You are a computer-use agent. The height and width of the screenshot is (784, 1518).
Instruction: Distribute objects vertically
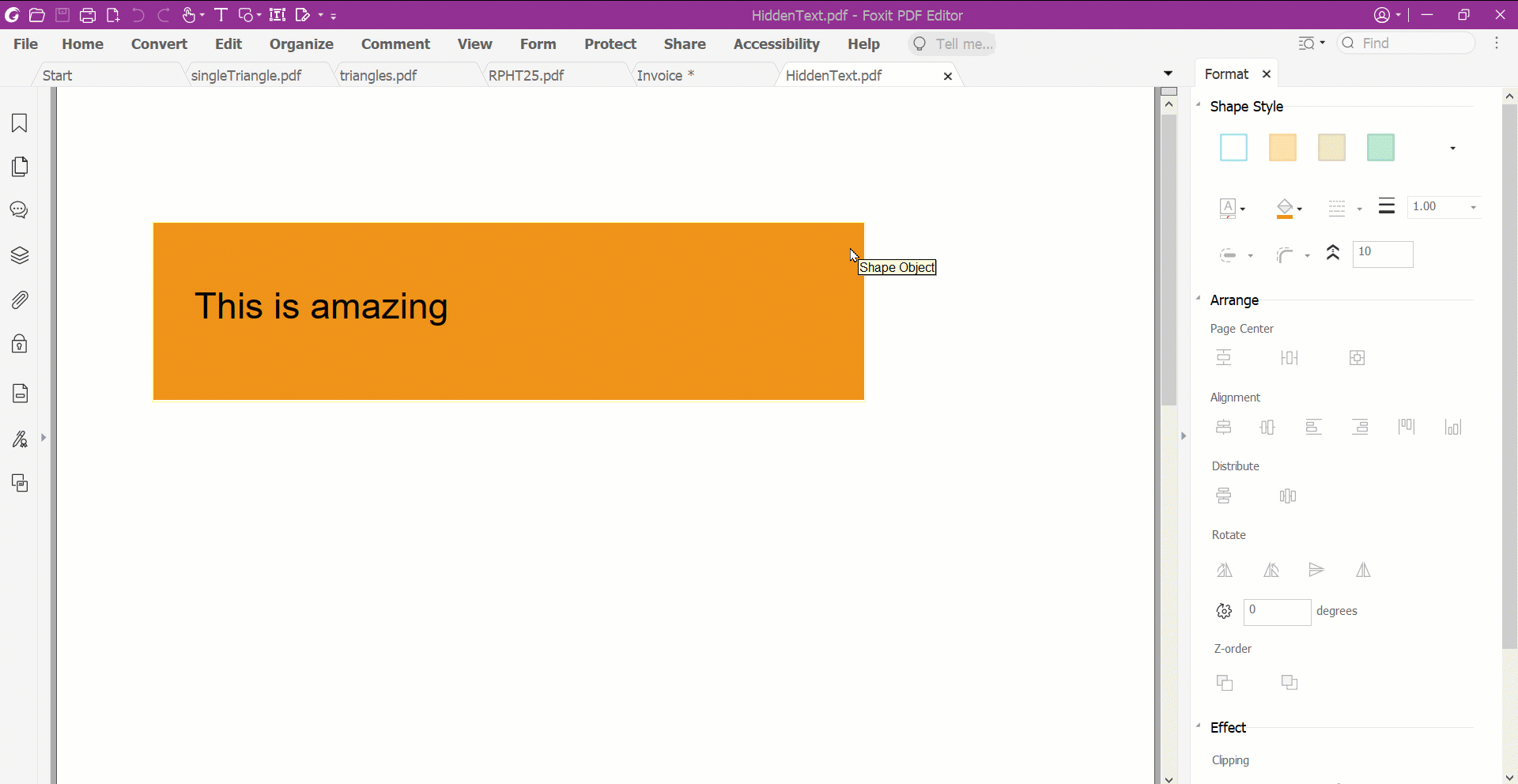(1224, 496)
